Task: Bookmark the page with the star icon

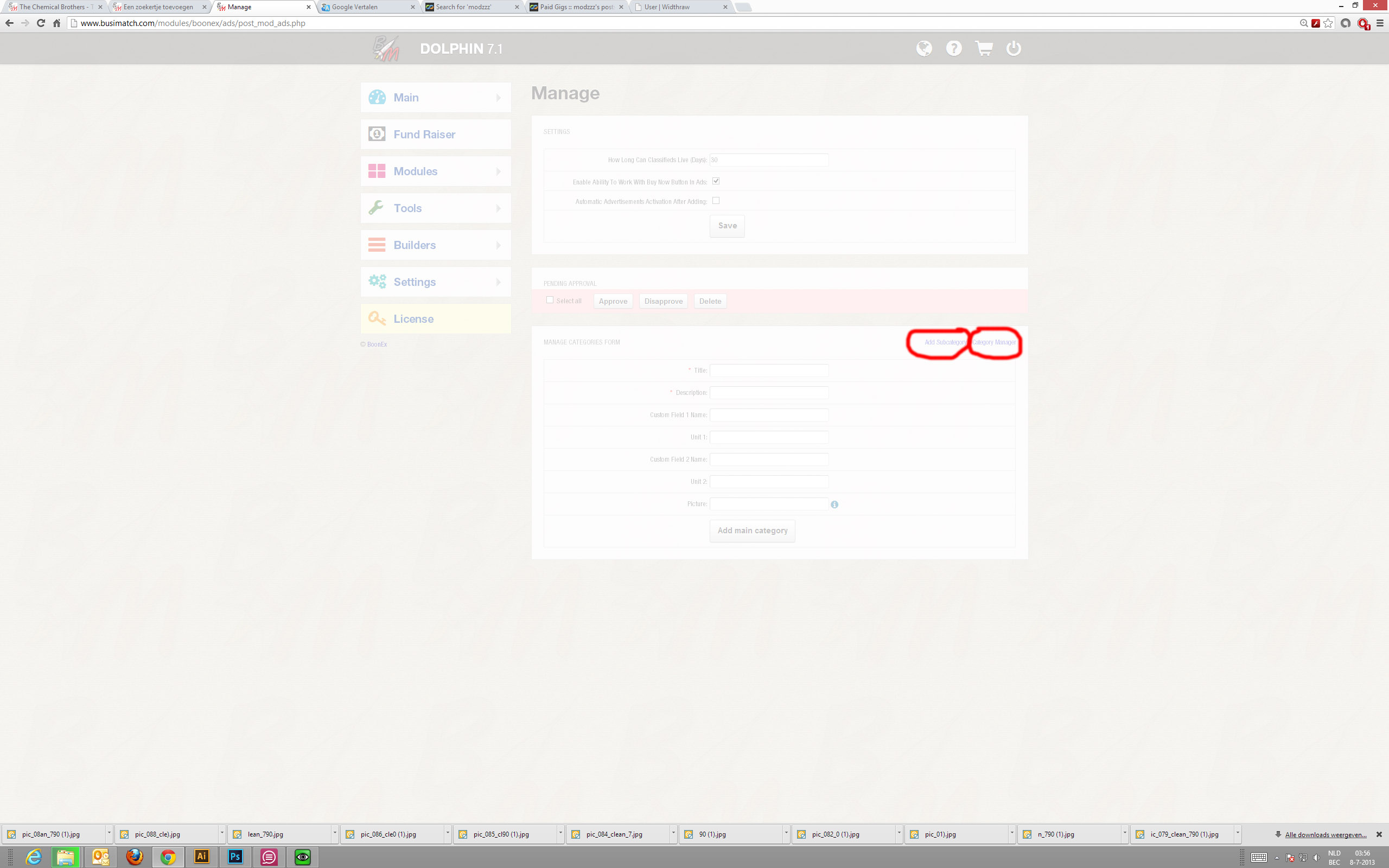Action: [1328, 23]
